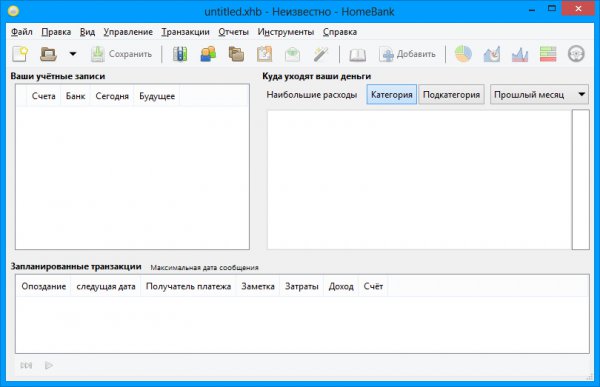Maximize the HomeBank window

coord(552,8)
